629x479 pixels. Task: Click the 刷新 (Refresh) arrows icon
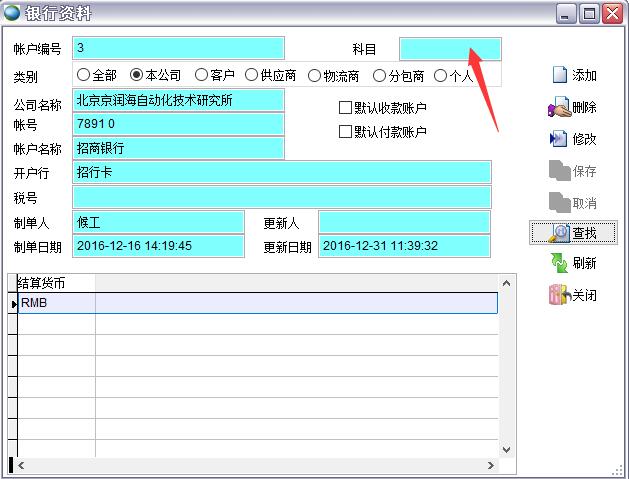(x=559, y=263)
